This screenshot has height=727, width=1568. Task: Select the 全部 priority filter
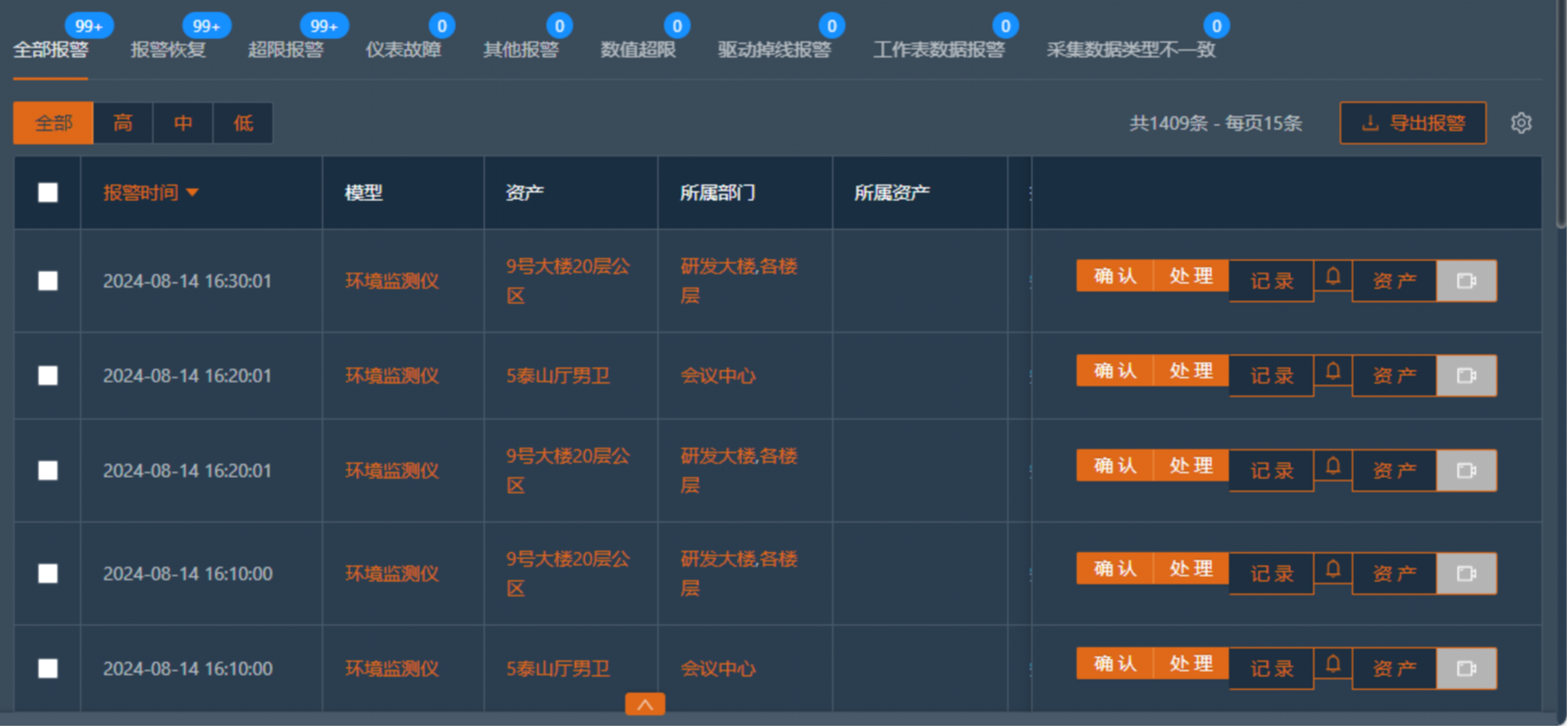53,123
